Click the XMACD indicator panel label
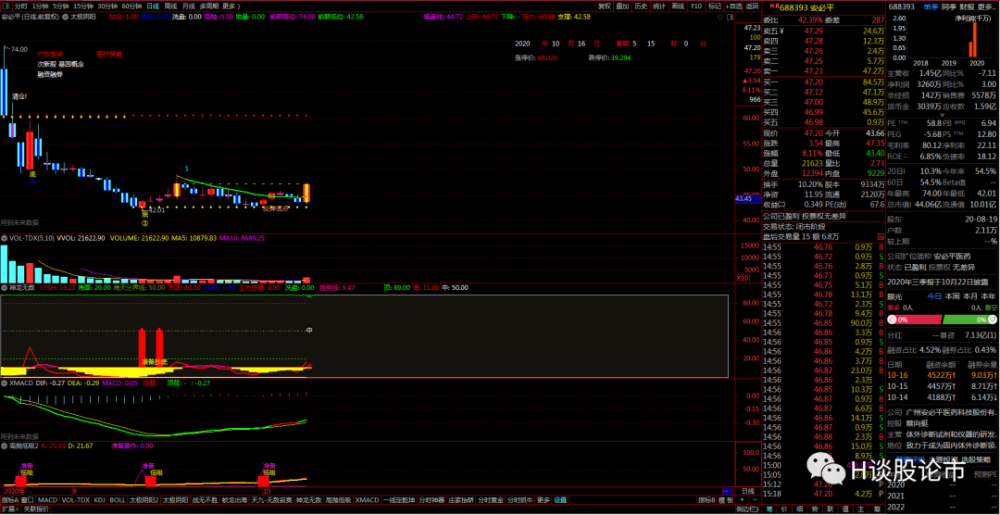The width and height of the screenshot is (1000, 515). 20,382
